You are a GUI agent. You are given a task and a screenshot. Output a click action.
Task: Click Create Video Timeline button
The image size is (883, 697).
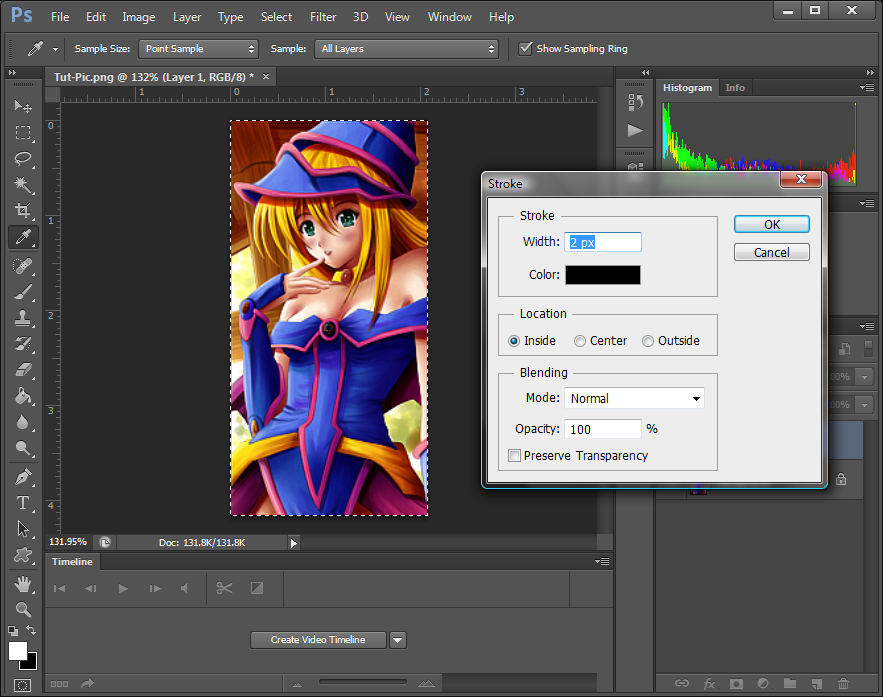(318, 640)
